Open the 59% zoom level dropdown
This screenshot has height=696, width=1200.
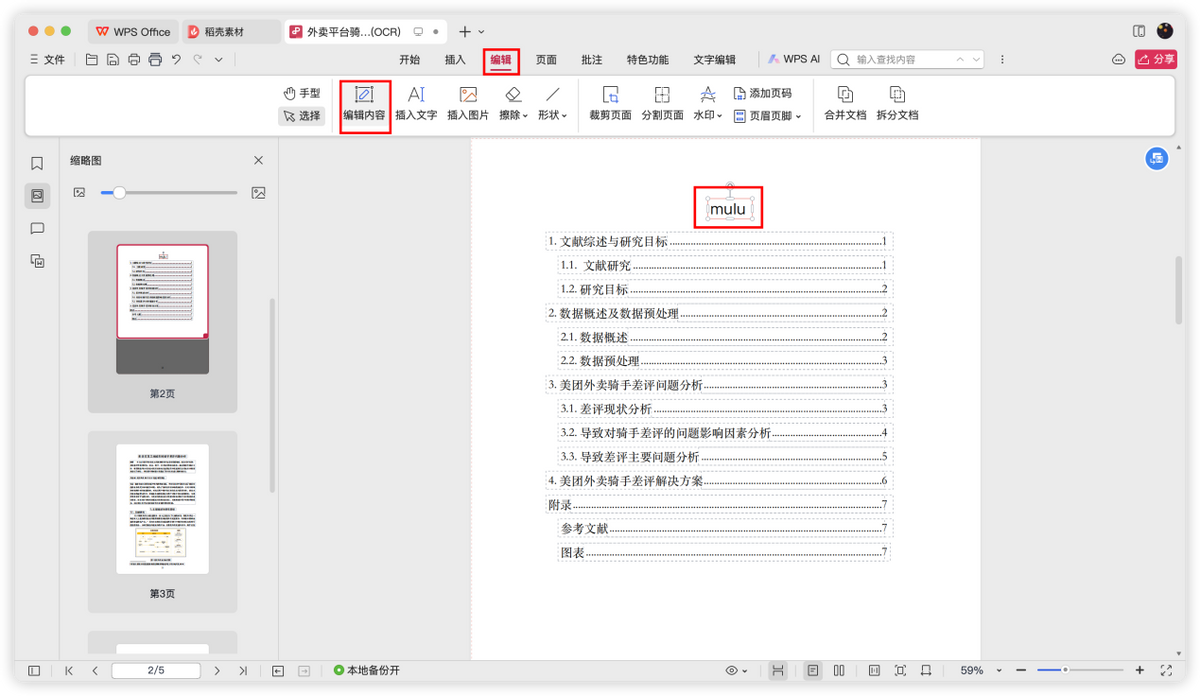coord(977,670)
